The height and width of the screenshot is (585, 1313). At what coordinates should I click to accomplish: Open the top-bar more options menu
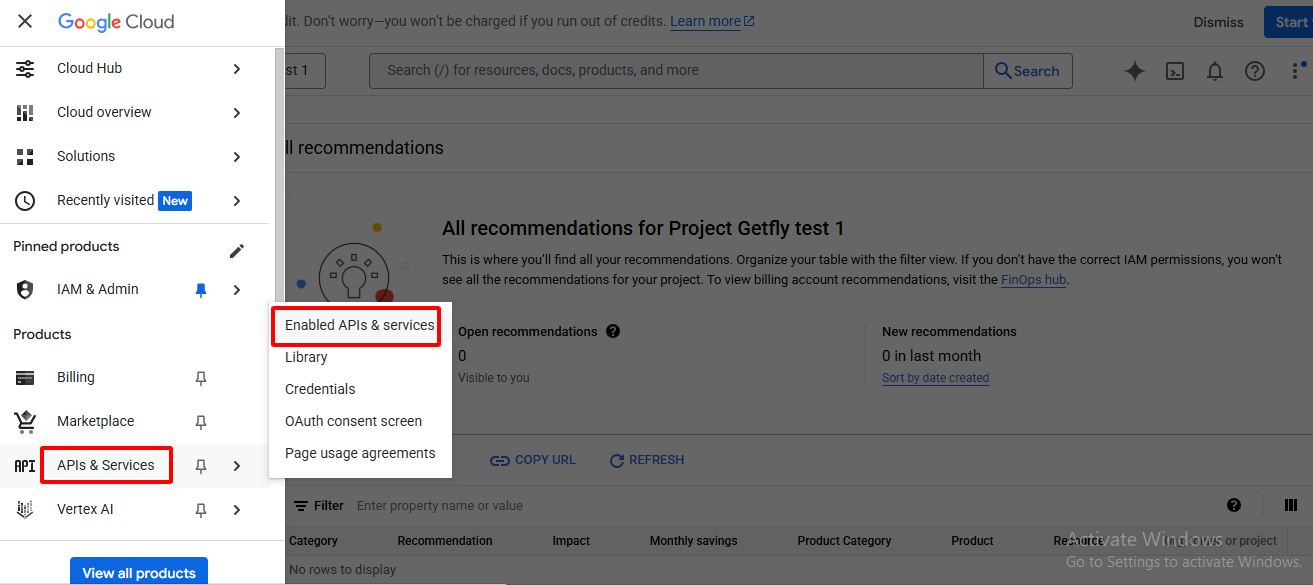pyautogui.click(x=1296, y=71)
